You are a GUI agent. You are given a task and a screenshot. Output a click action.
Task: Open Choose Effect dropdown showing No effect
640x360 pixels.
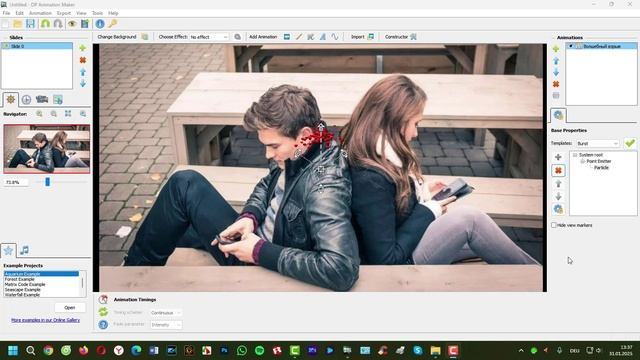[x=209, y=37]
